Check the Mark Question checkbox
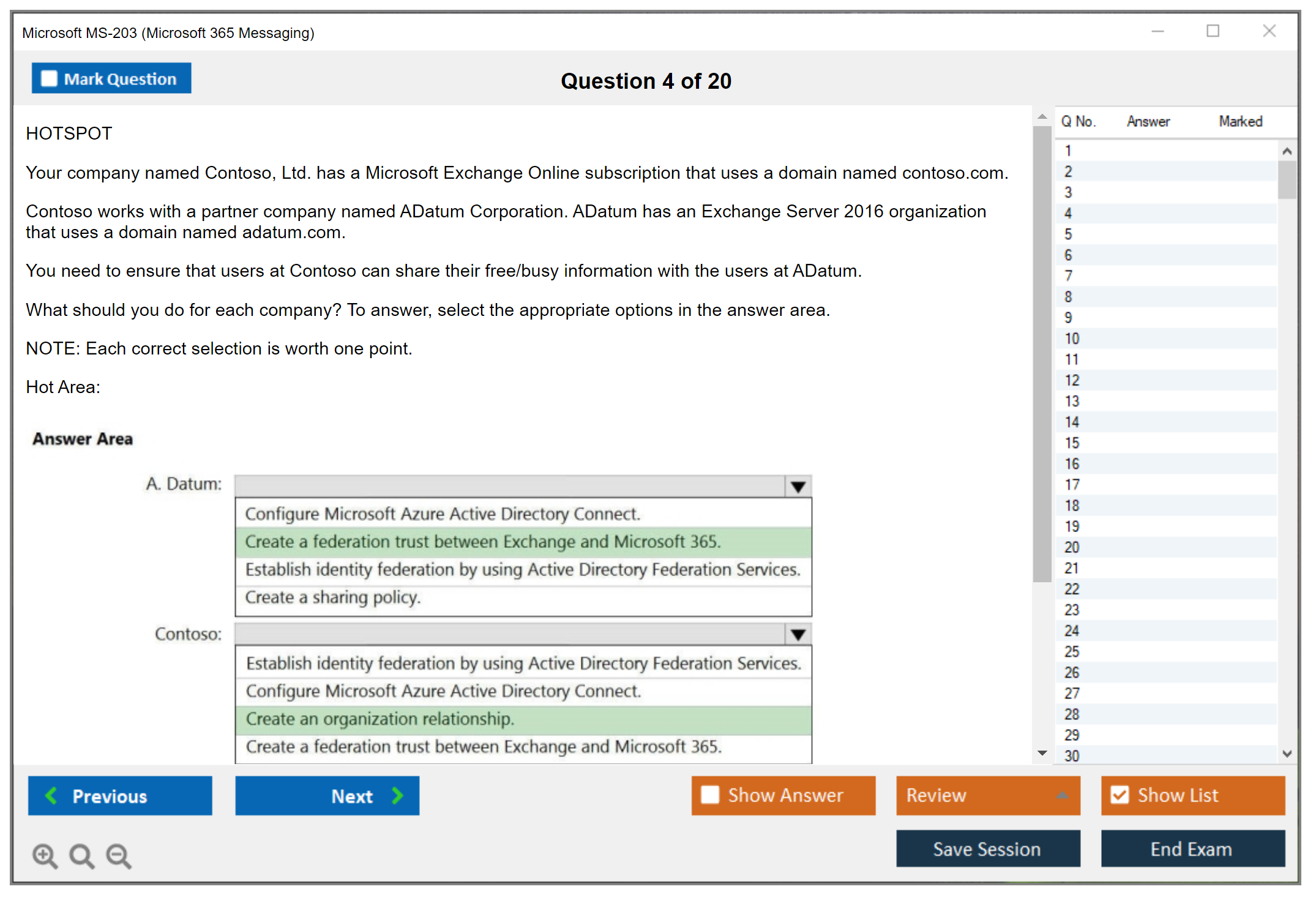The height and width of the screenshot is (900, 1316). coord(49,78)
